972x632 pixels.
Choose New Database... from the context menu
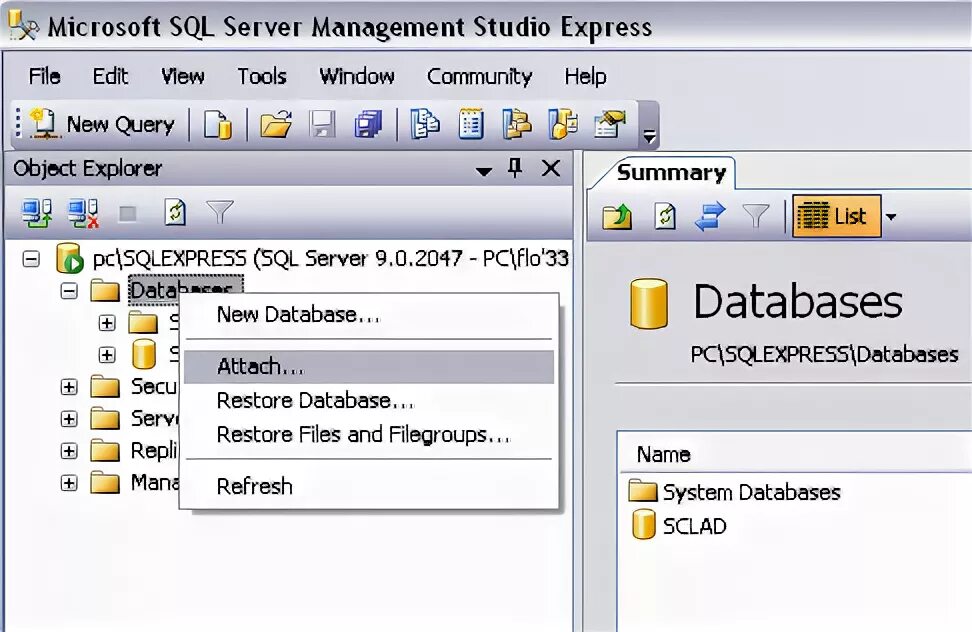point(369,315)
